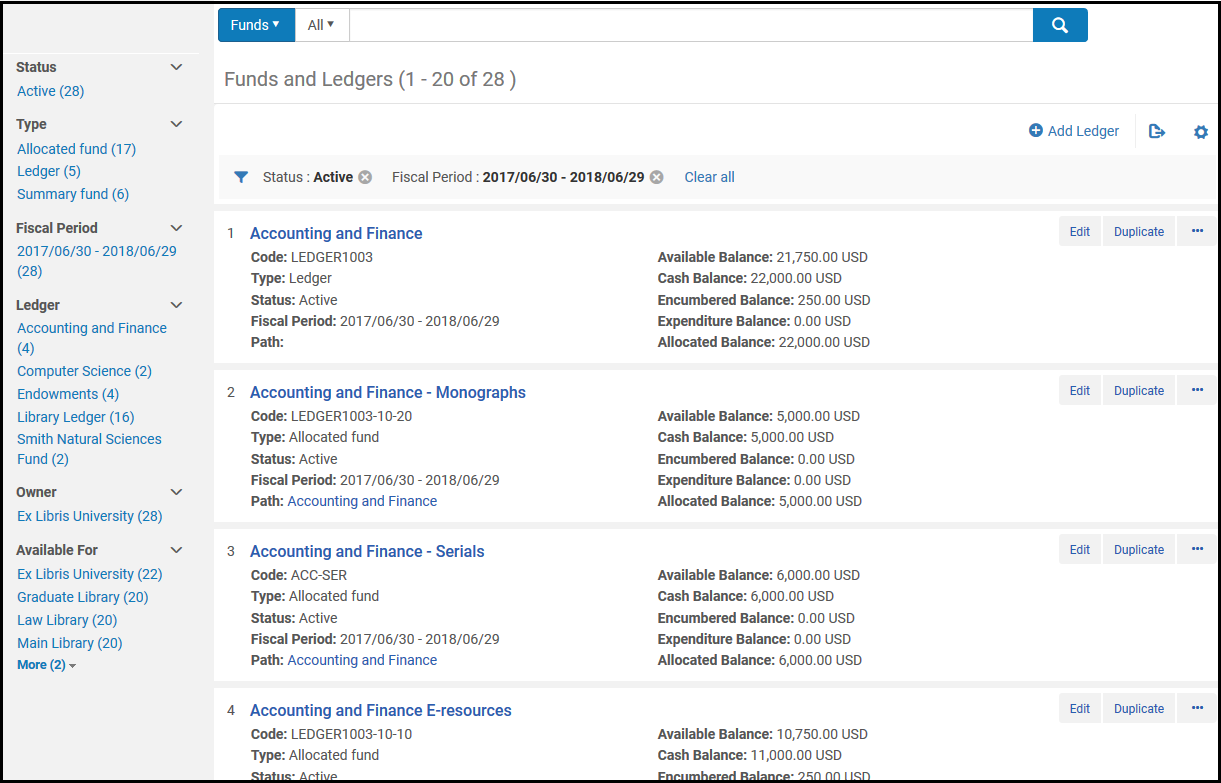This screenshot has width=1221, height=783.
Task: Filter by owner Ex Libris University (28)
Action: pos(89,516)
